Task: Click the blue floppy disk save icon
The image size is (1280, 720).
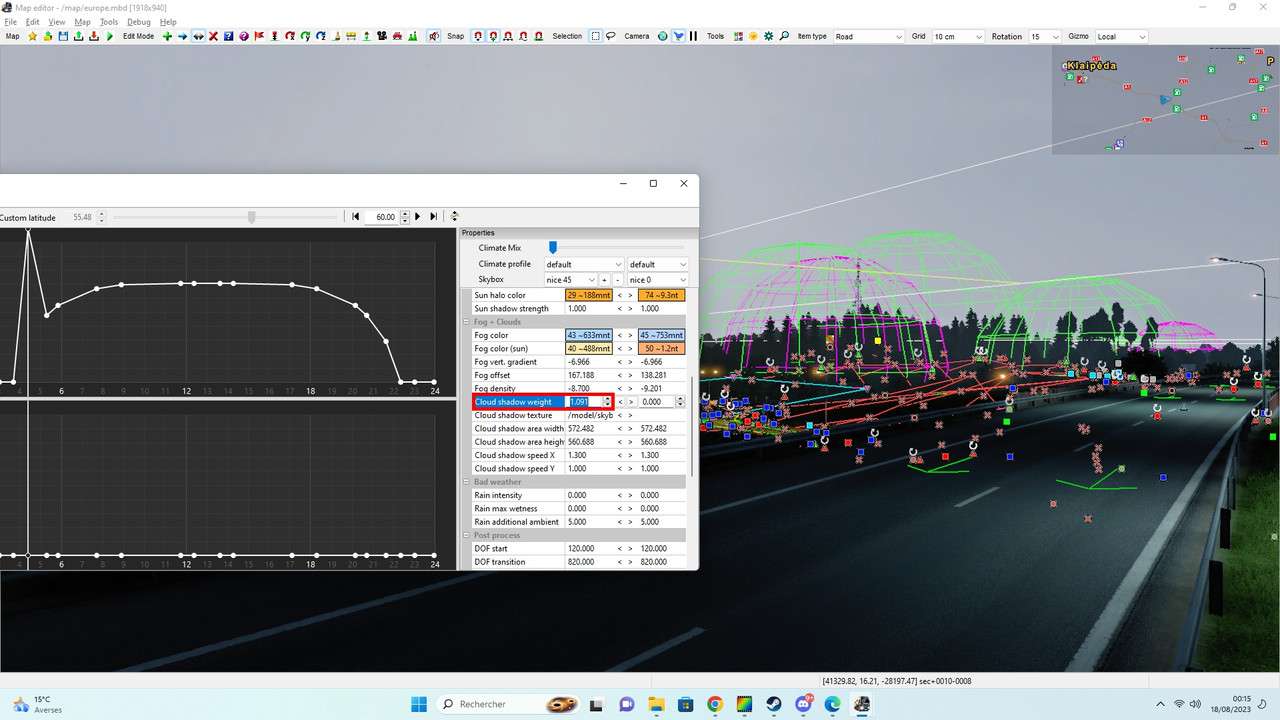Action: coord(63,36)
